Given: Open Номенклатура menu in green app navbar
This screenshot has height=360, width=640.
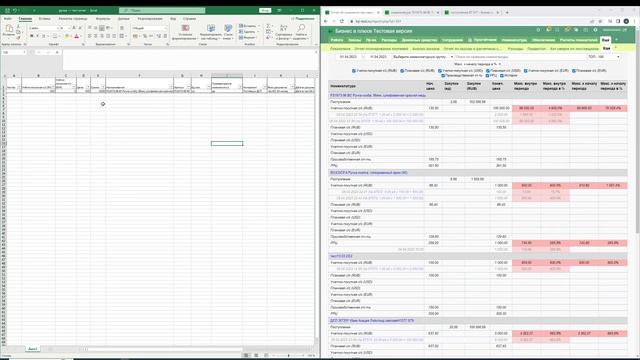Looking at the screenshot, I should coord(514,40).
